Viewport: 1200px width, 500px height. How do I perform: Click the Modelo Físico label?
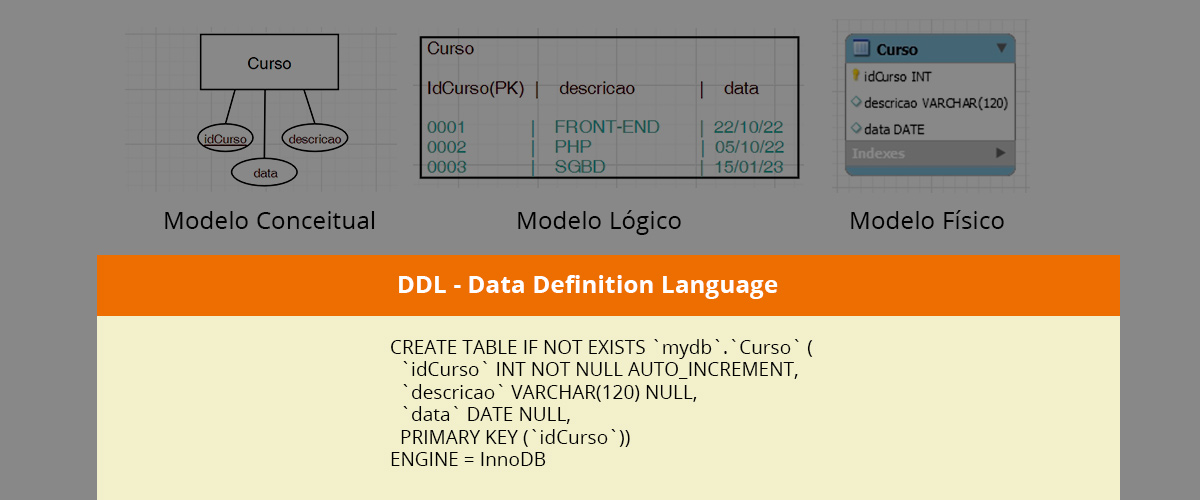pyautogui.click(x=927, y=220)
